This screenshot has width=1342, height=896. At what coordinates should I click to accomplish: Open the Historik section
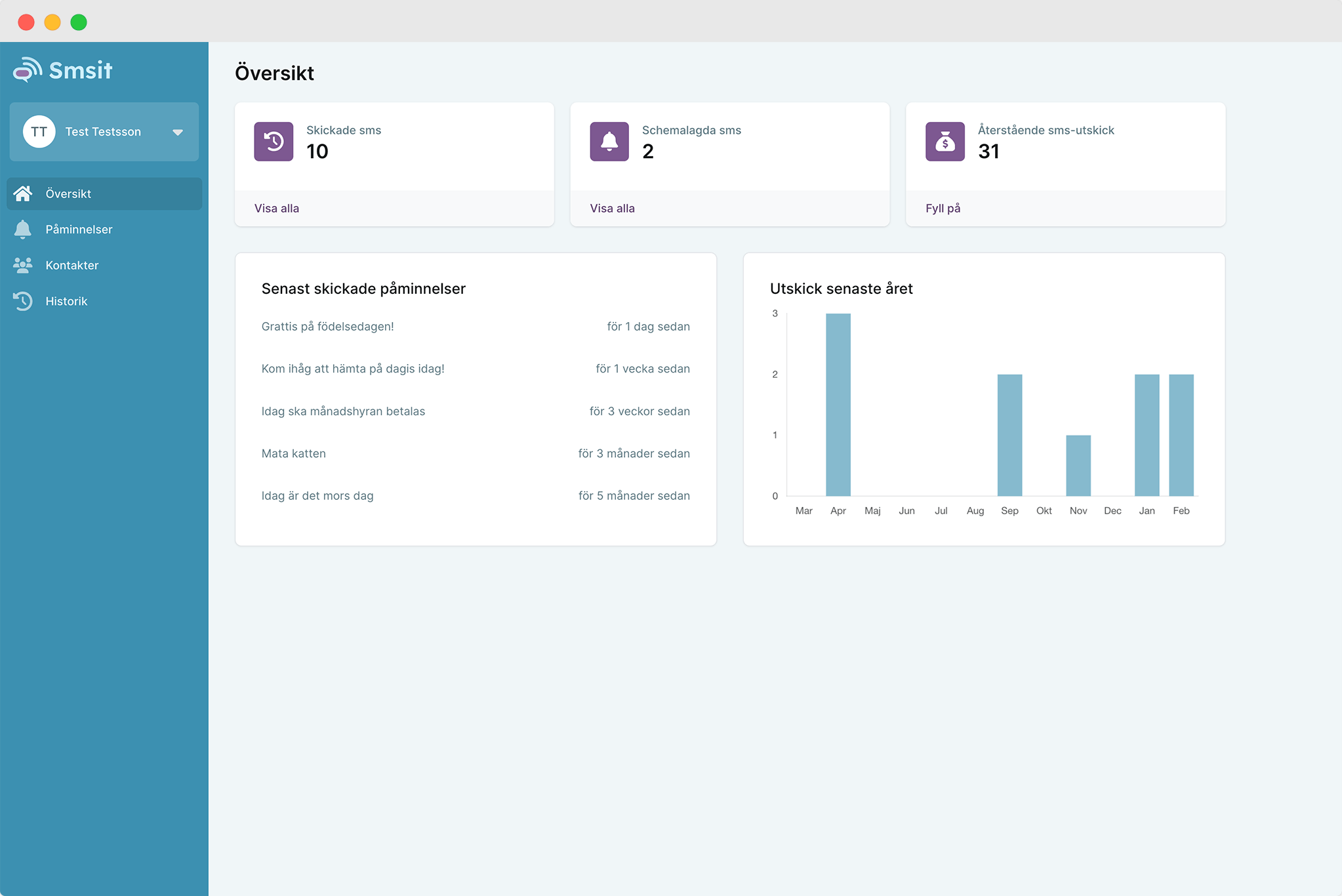[104, 301]
